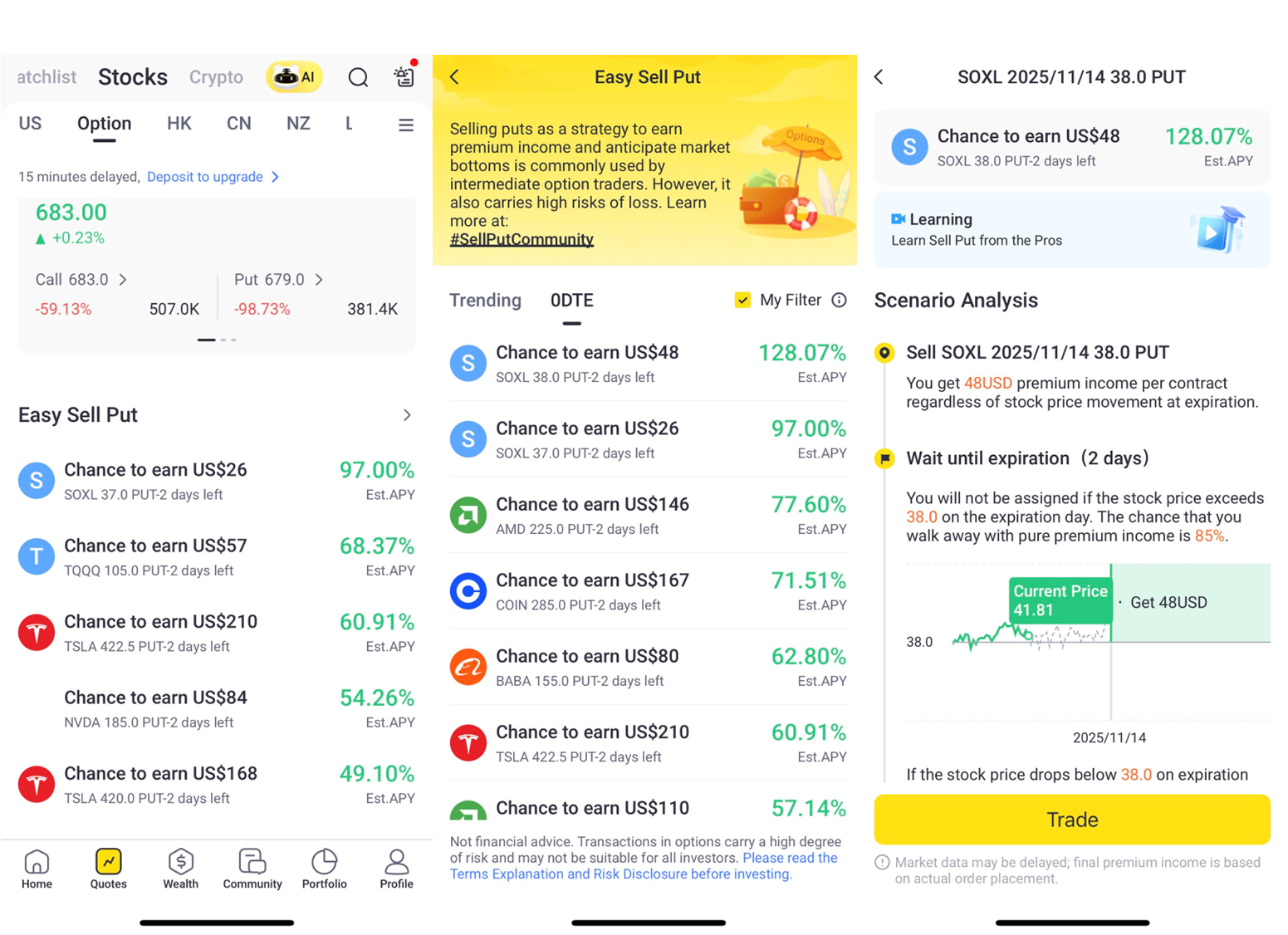Switch to the 0DTE tab
This screenshot has height=935, width=1288.
click(x=572, y=300)
